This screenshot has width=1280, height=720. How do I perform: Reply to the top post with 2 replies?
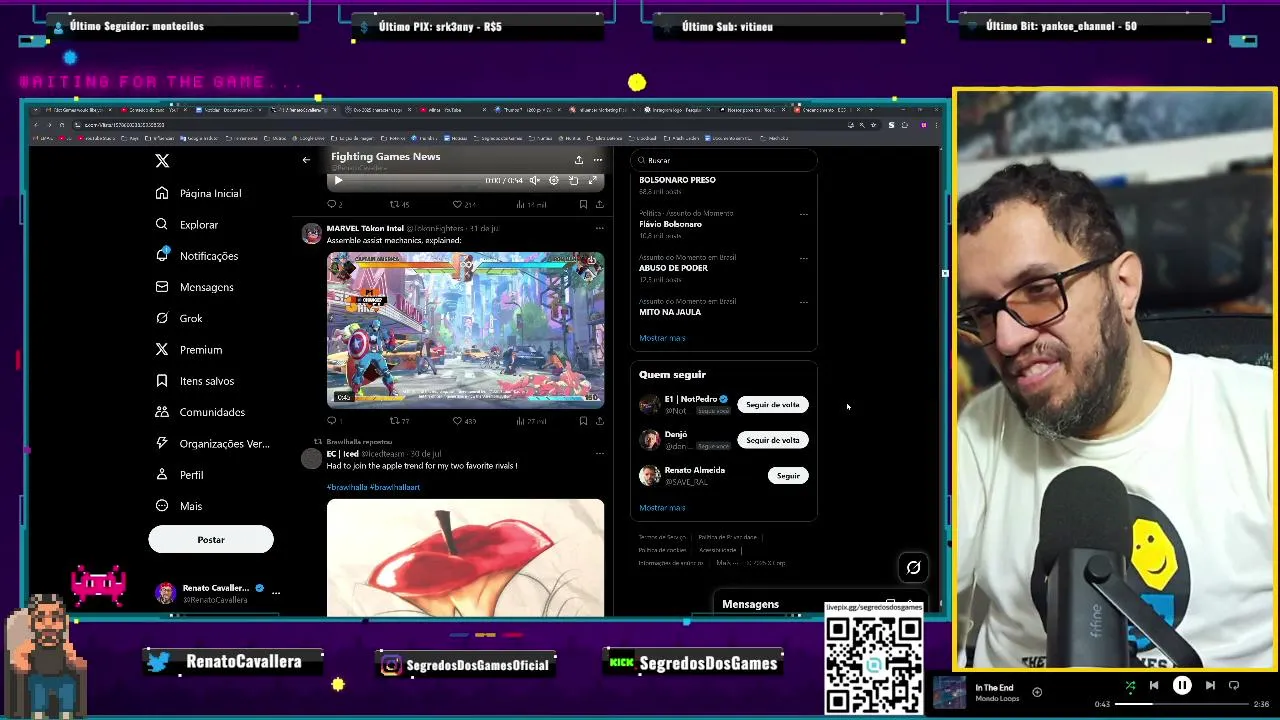pos(334,204)
